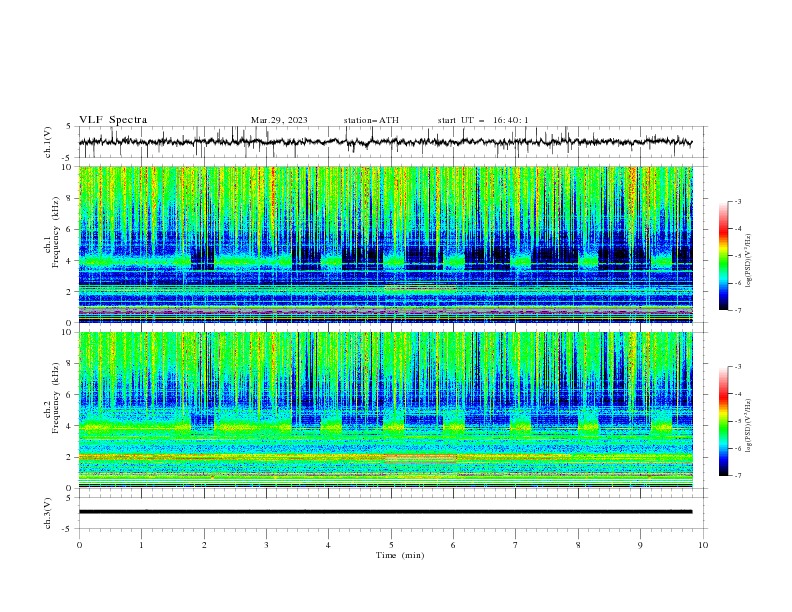Click the ch.2 'Frequency (kHz)' axis label
Screen dimensions: 792x612
tap(55, 398)
